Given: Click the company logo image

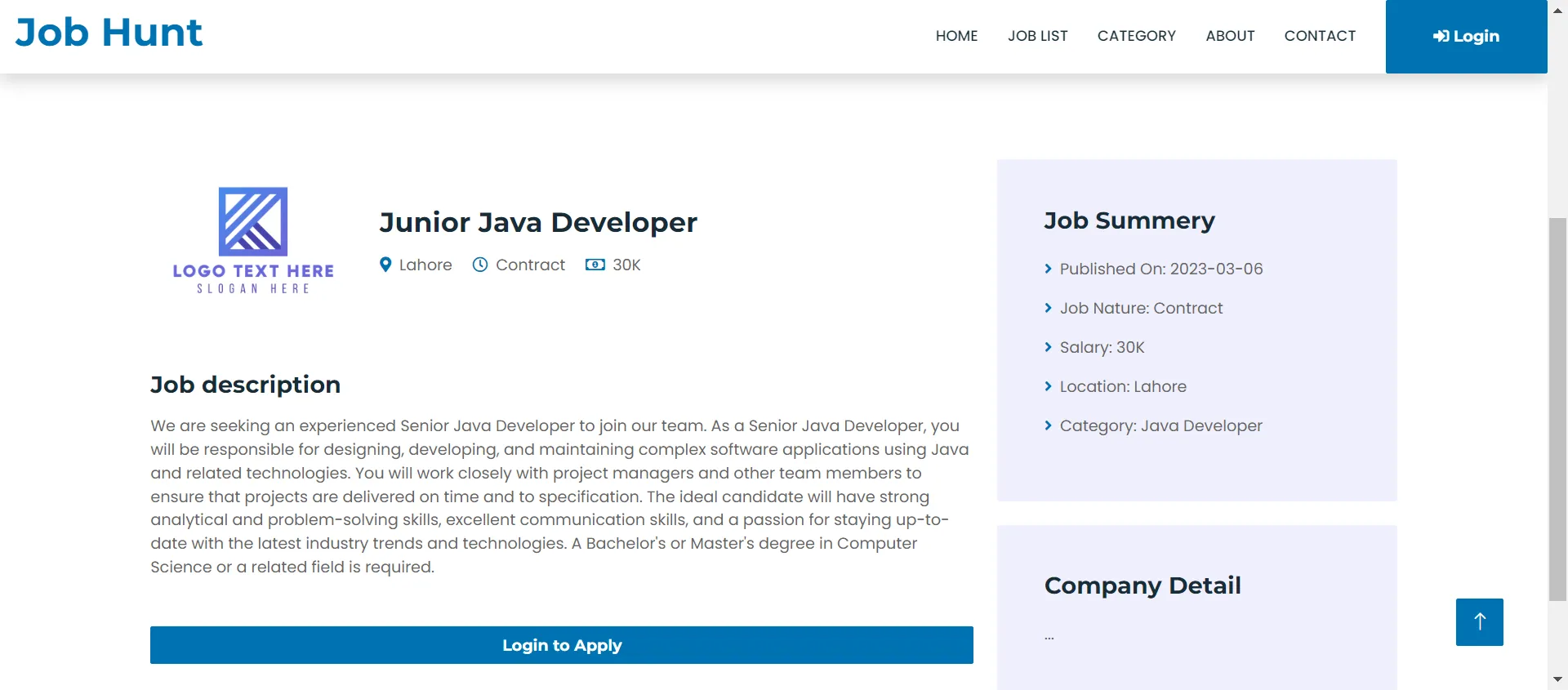Looking at the screenshot, I should [253, 240].
